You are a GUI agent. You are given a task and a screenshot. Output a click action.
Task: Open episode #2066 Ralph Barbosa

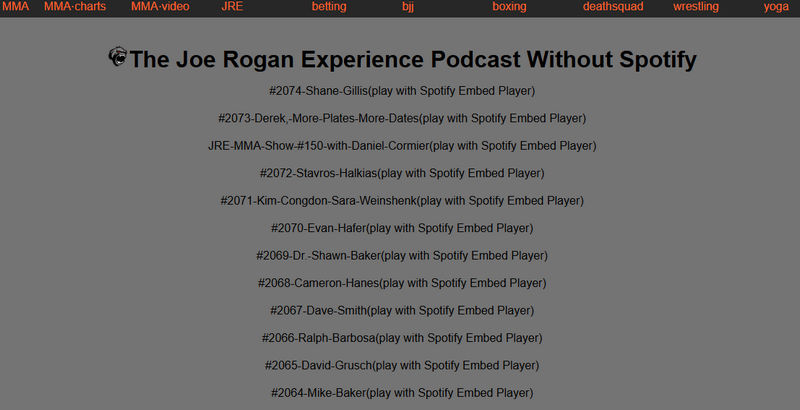402,339
